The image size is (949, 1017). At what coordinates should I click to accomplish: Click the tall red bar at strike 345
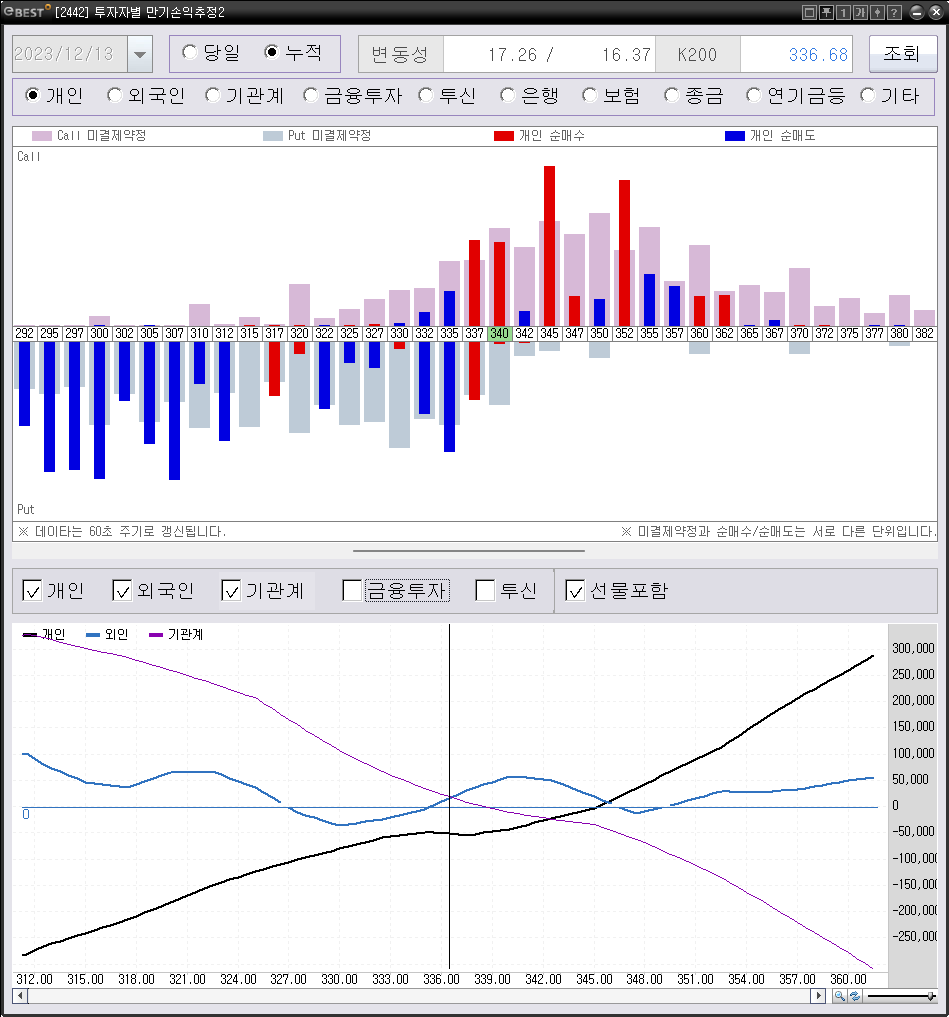549,246
